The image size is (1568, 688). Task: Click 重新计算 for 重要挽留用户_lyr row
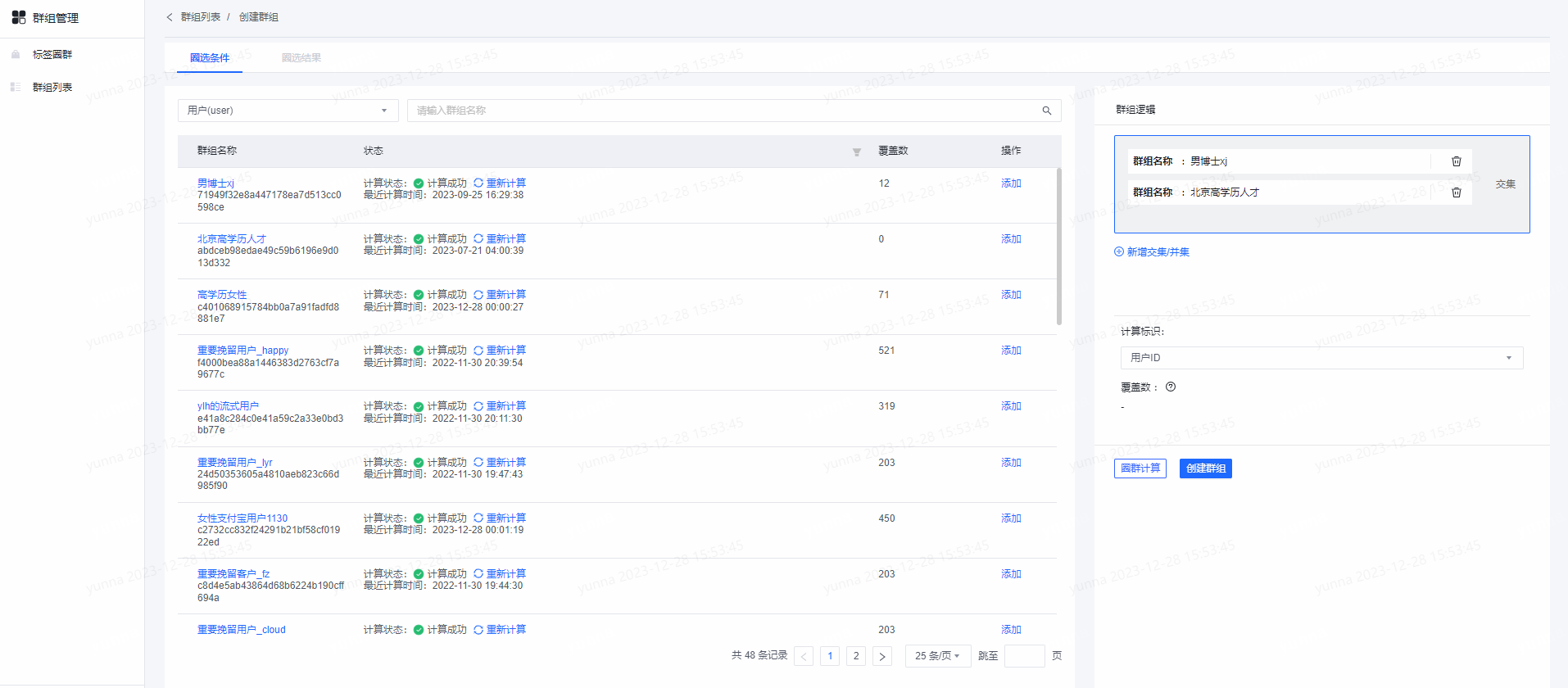point(500,463)
